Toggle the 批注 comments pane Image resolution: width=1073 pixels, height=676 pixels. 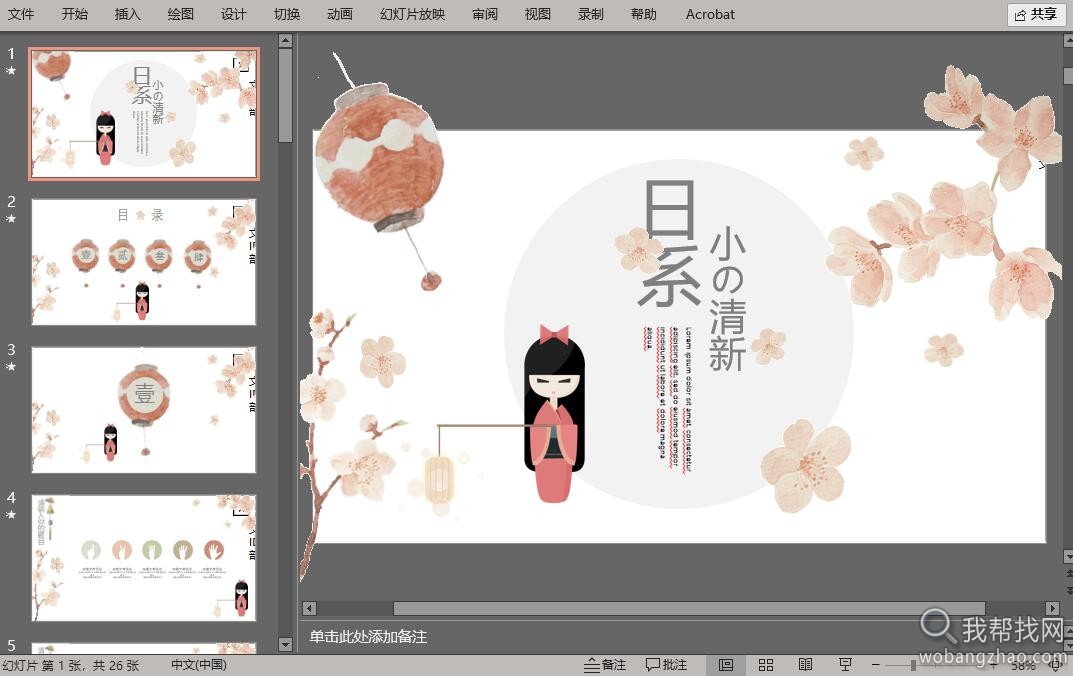point(666,665)
